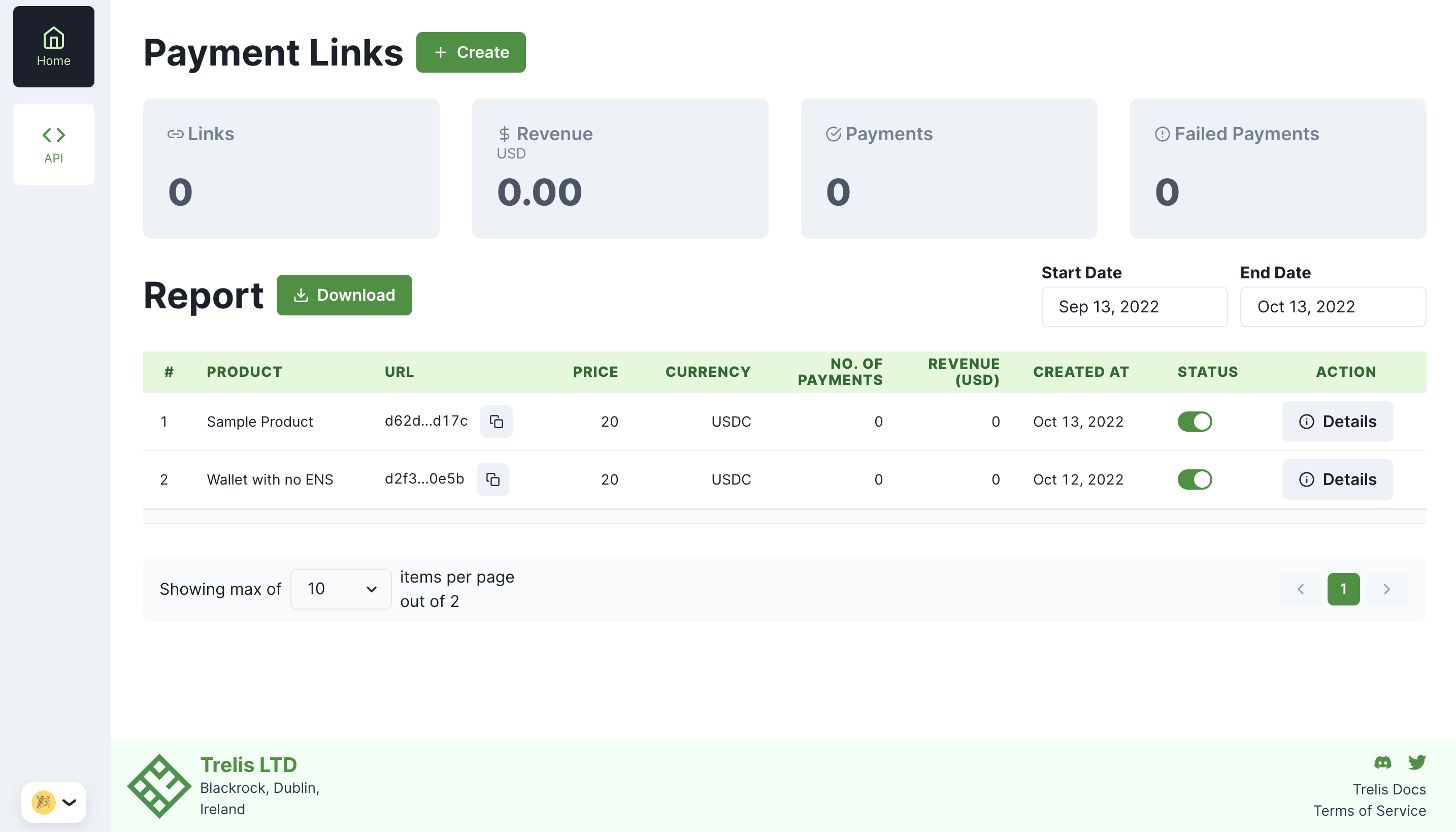Click the End Date field
Screen dimensions: 1456x832
pyautogui.click(x=1332, y=307)
